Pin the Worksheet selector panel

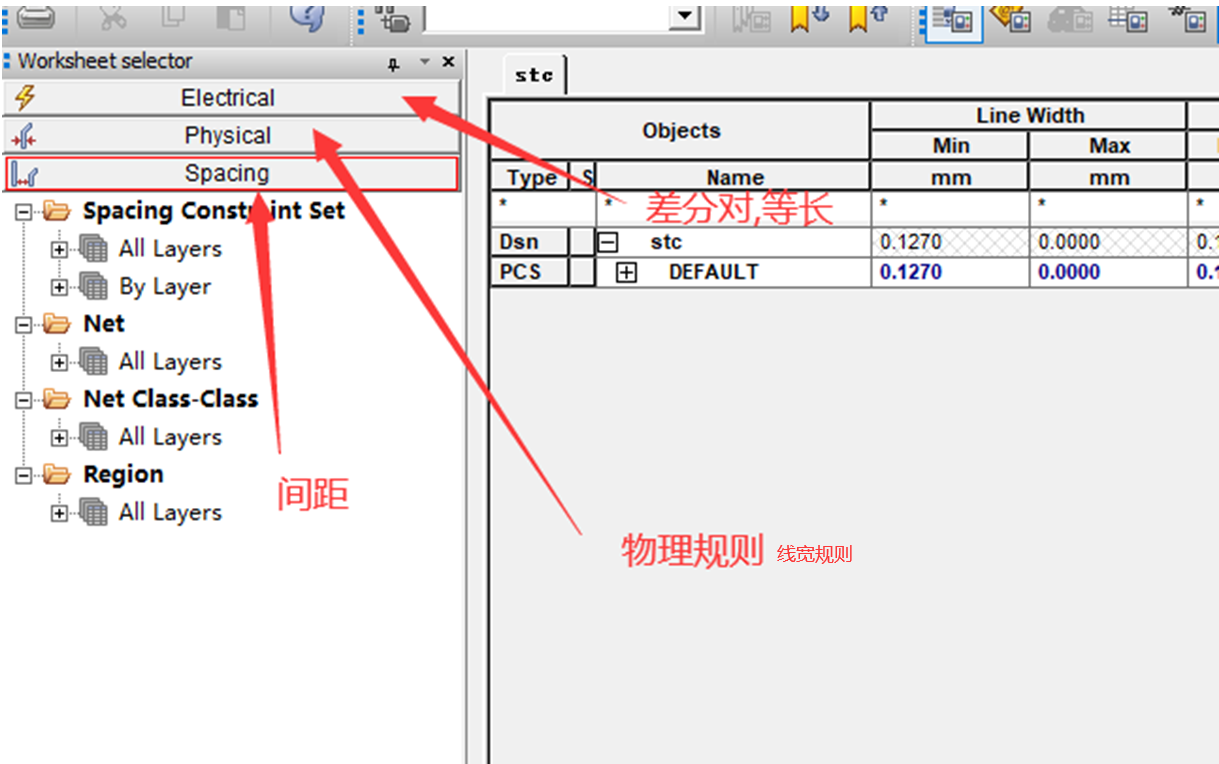(393, 63)
